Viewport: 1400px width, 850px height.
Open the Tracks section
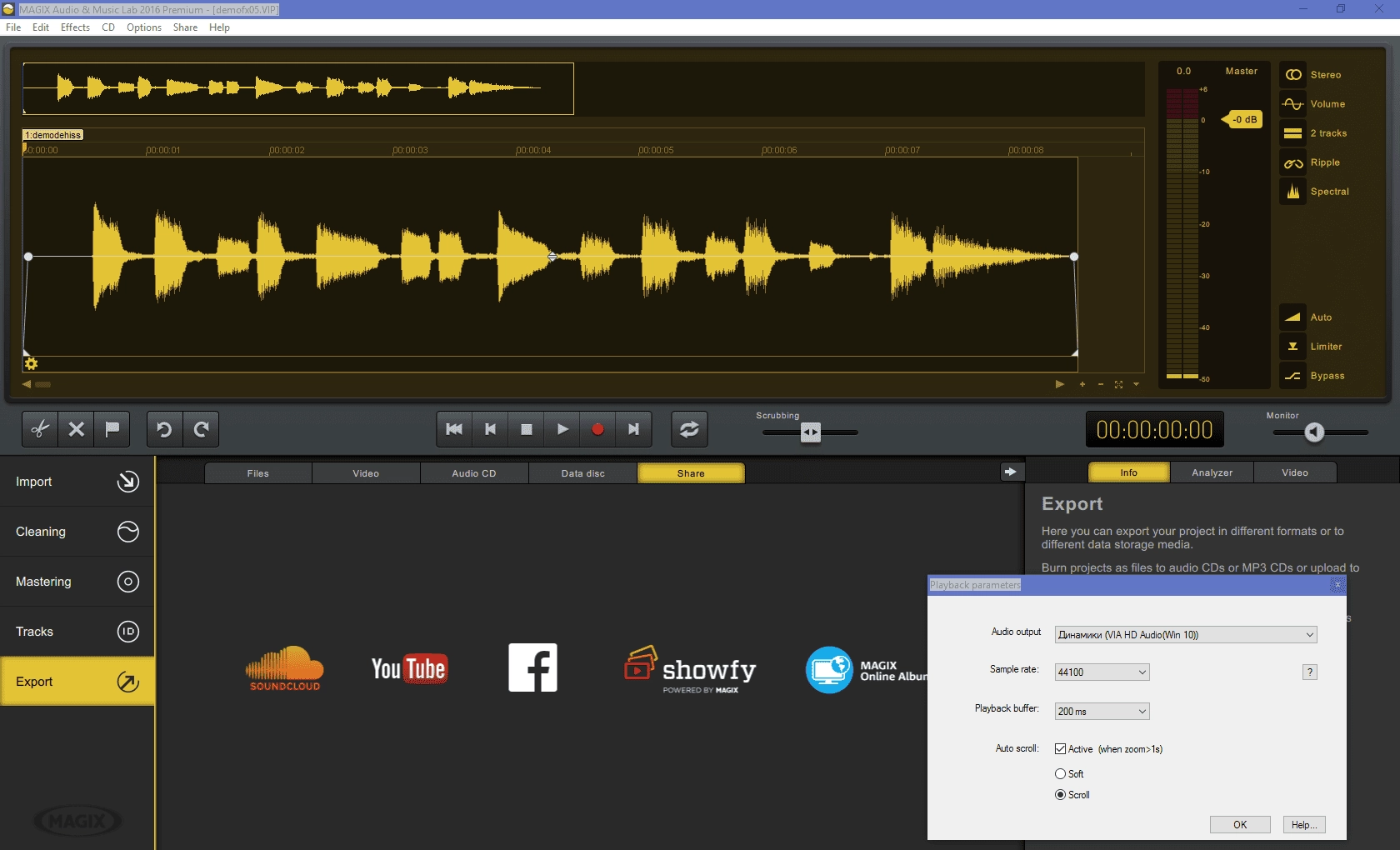tap(77, 632)
